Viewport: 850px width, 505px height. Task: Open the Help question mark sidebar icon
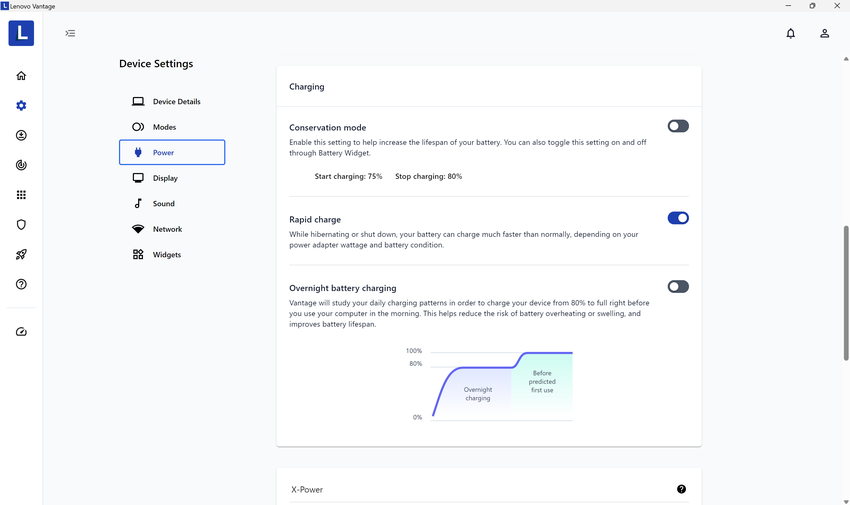pyautogui.click(x=21, y=285)
